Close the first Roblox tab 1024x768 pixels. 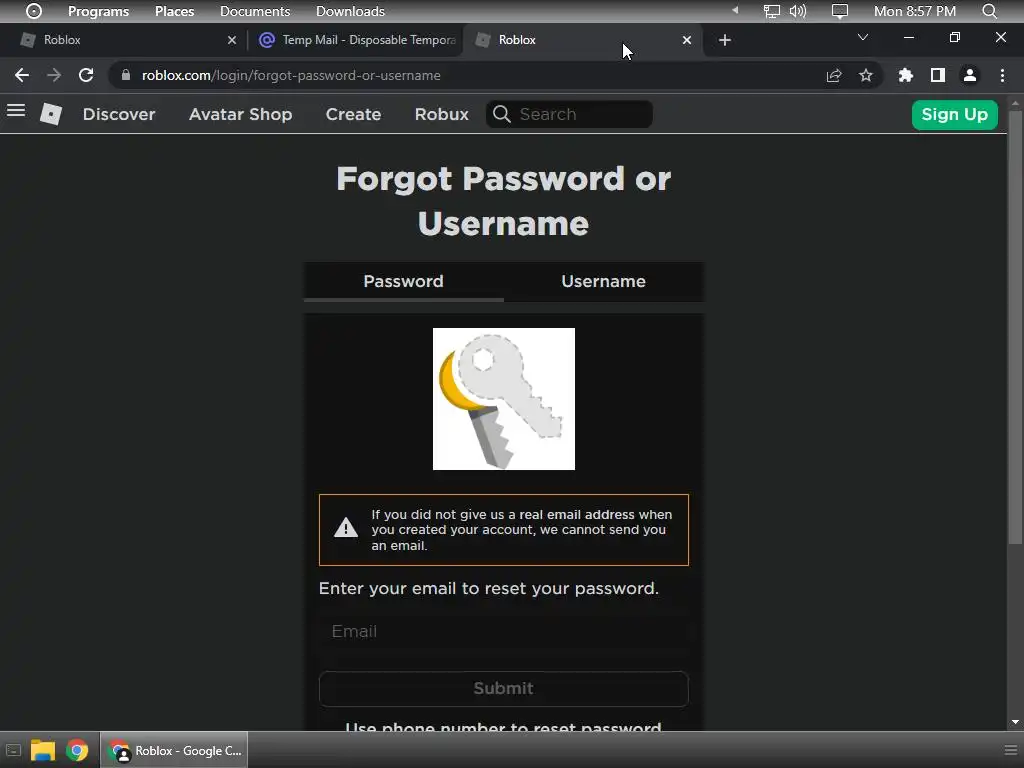pyautogui.click(x=232, y=40)
